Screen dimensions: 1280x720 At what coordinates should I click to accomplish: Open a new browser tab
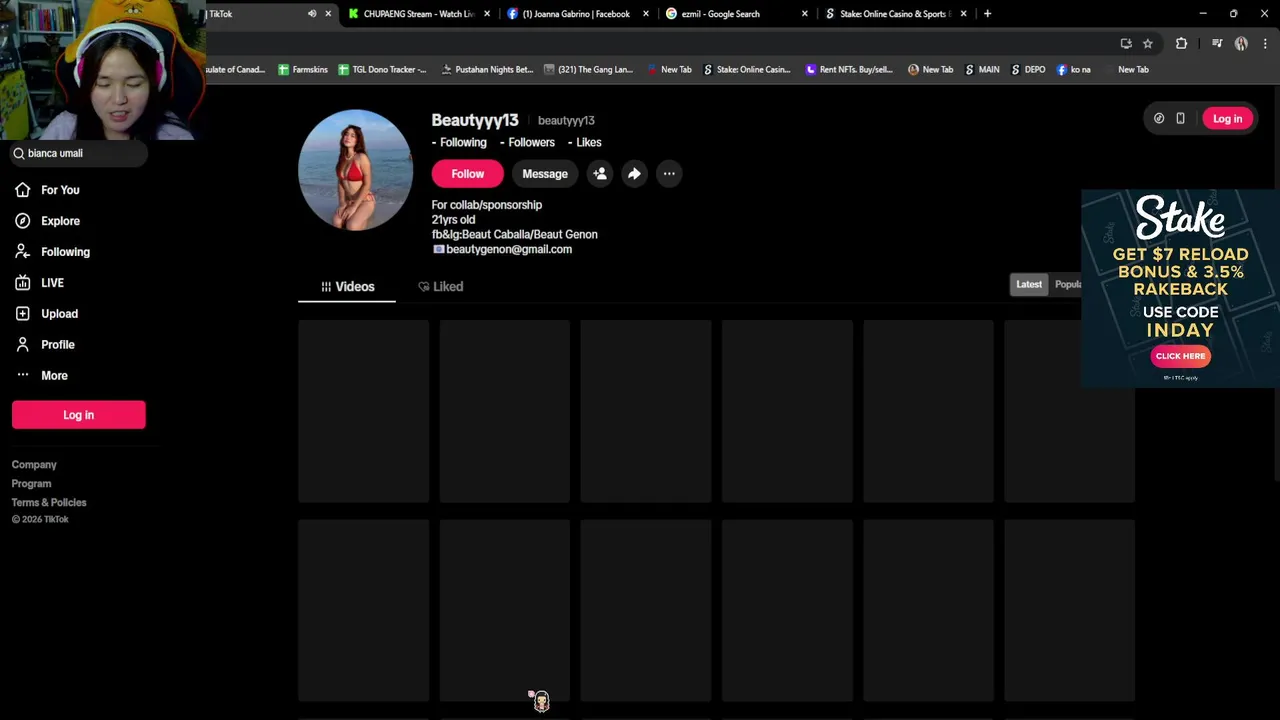[x=987, y=14]
